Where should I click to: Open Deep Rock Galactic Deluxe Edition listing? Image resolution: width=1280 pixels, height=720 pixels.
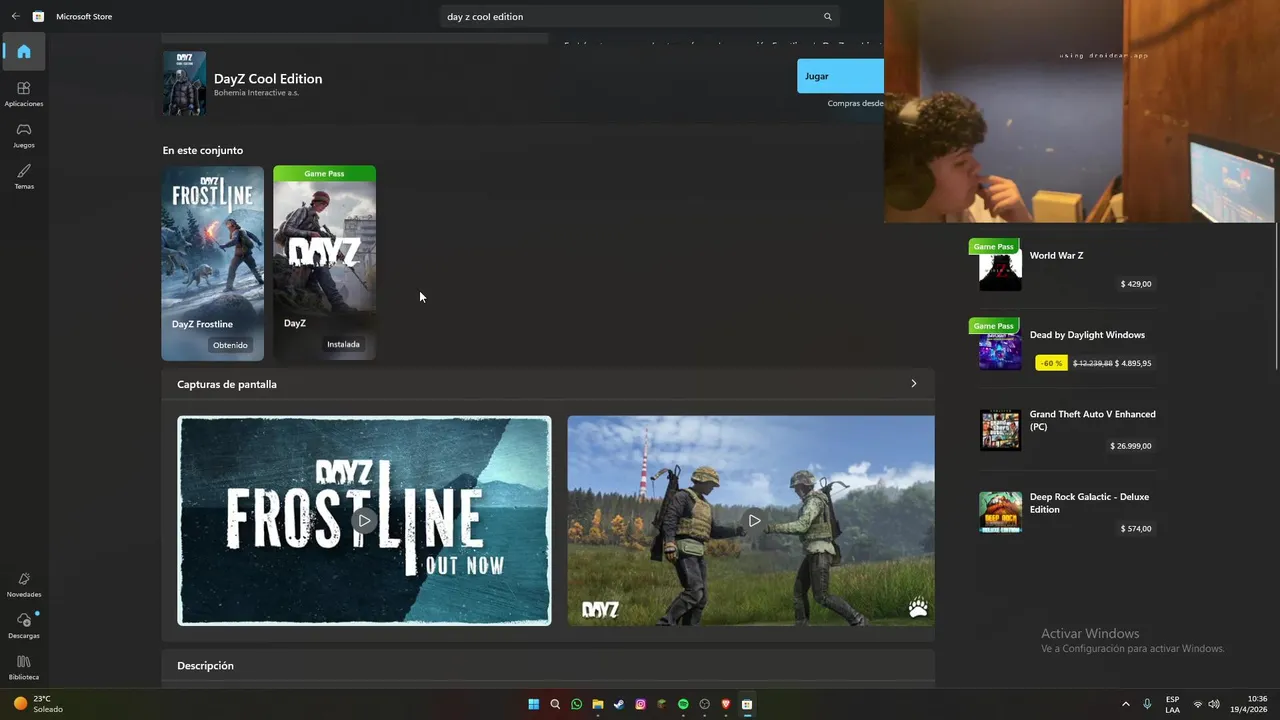(x=1067, y=512)
